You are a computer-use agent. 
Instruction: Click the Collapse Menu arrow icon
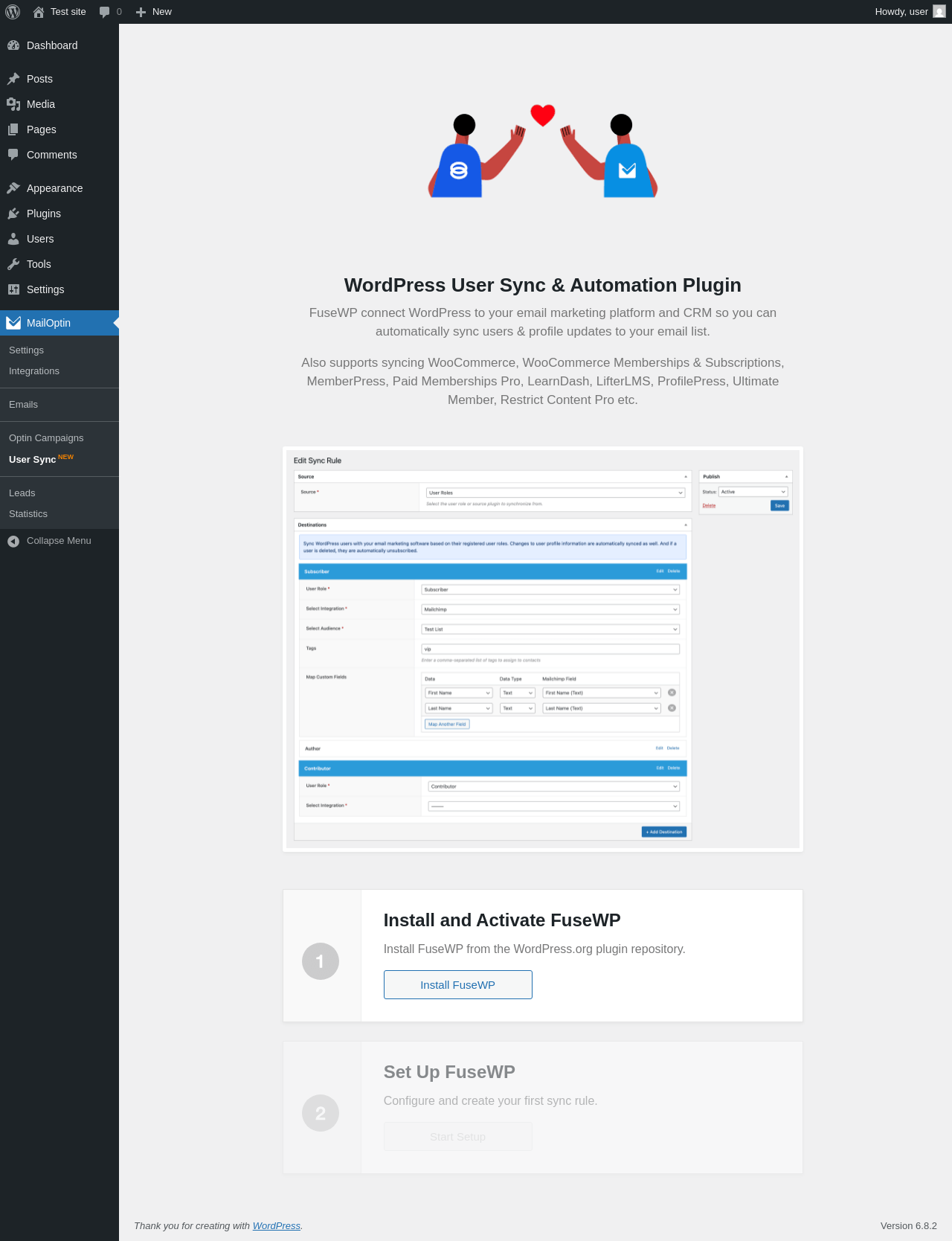point(13,541)
